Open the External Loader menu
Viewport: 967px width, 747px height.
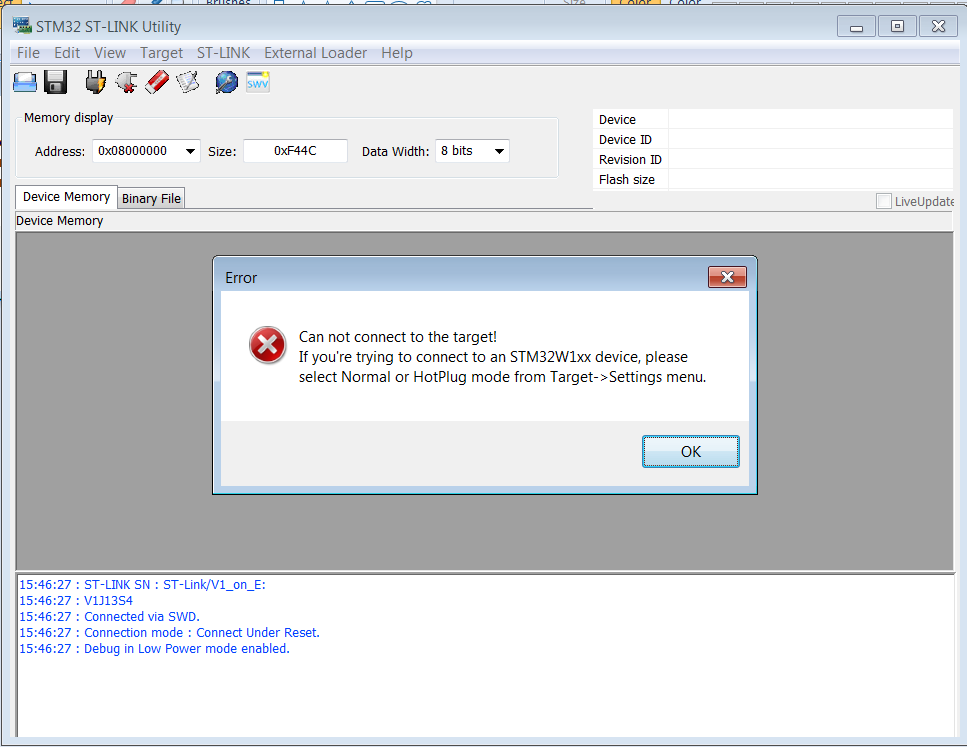pyautogui.click(x=316, y=53)
